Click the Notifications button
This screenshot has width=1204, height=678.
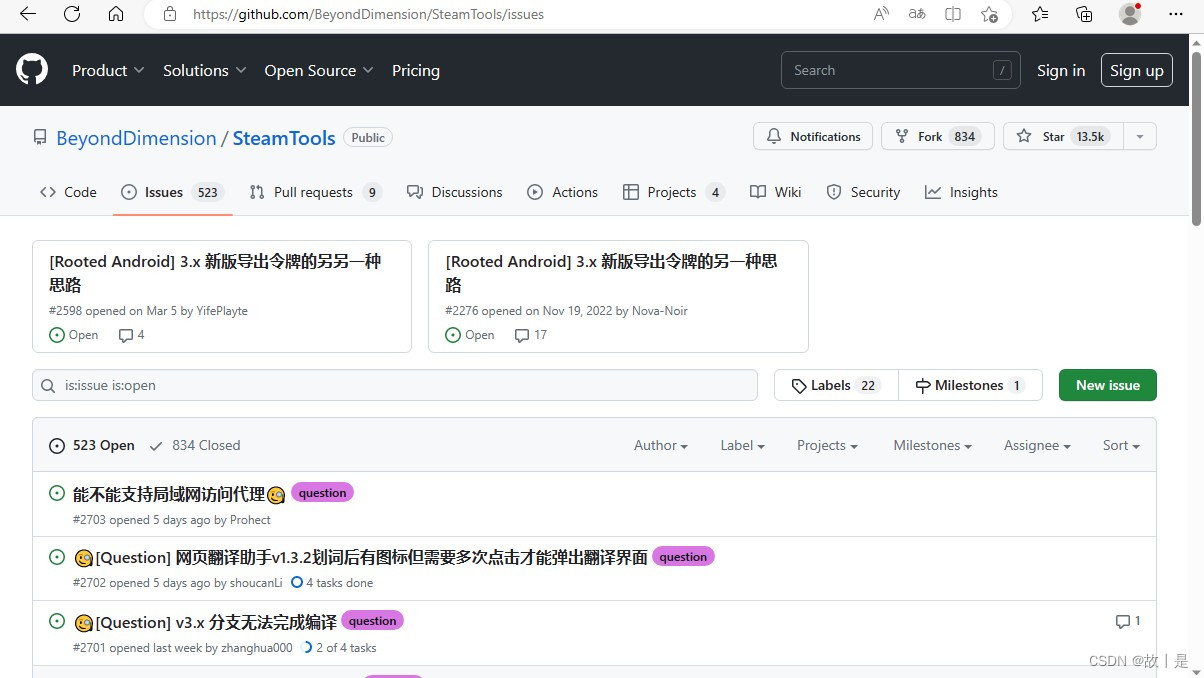coord(813,137)
